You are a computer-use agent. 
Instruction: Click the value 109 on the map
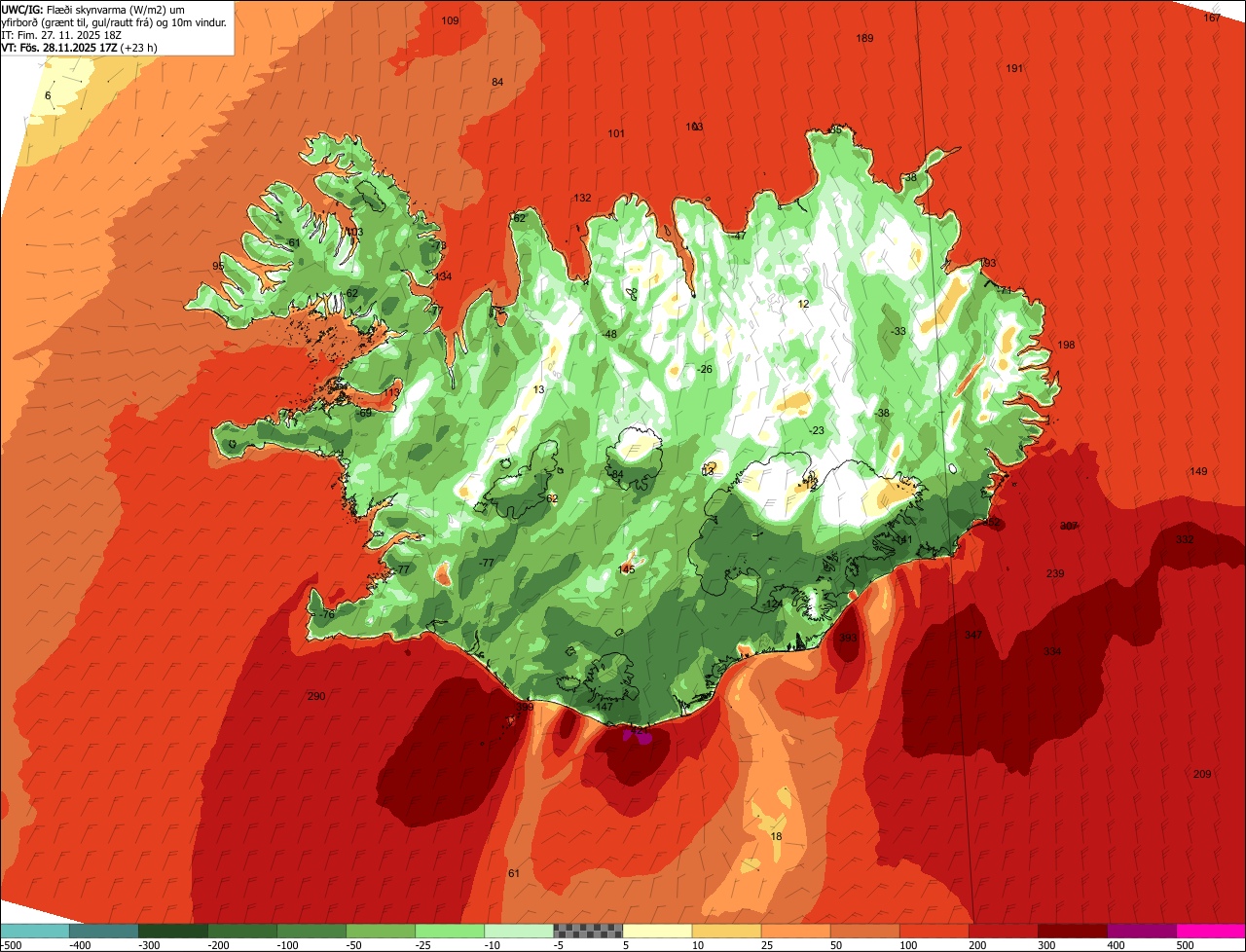coord(450,20)
